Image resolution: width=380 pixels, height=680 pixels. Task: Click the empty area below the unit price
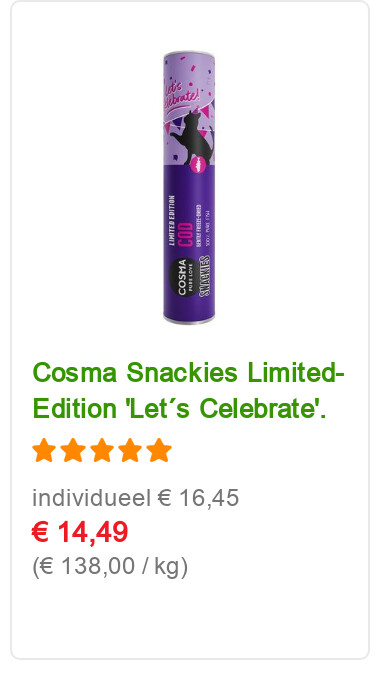click(190, 616)
